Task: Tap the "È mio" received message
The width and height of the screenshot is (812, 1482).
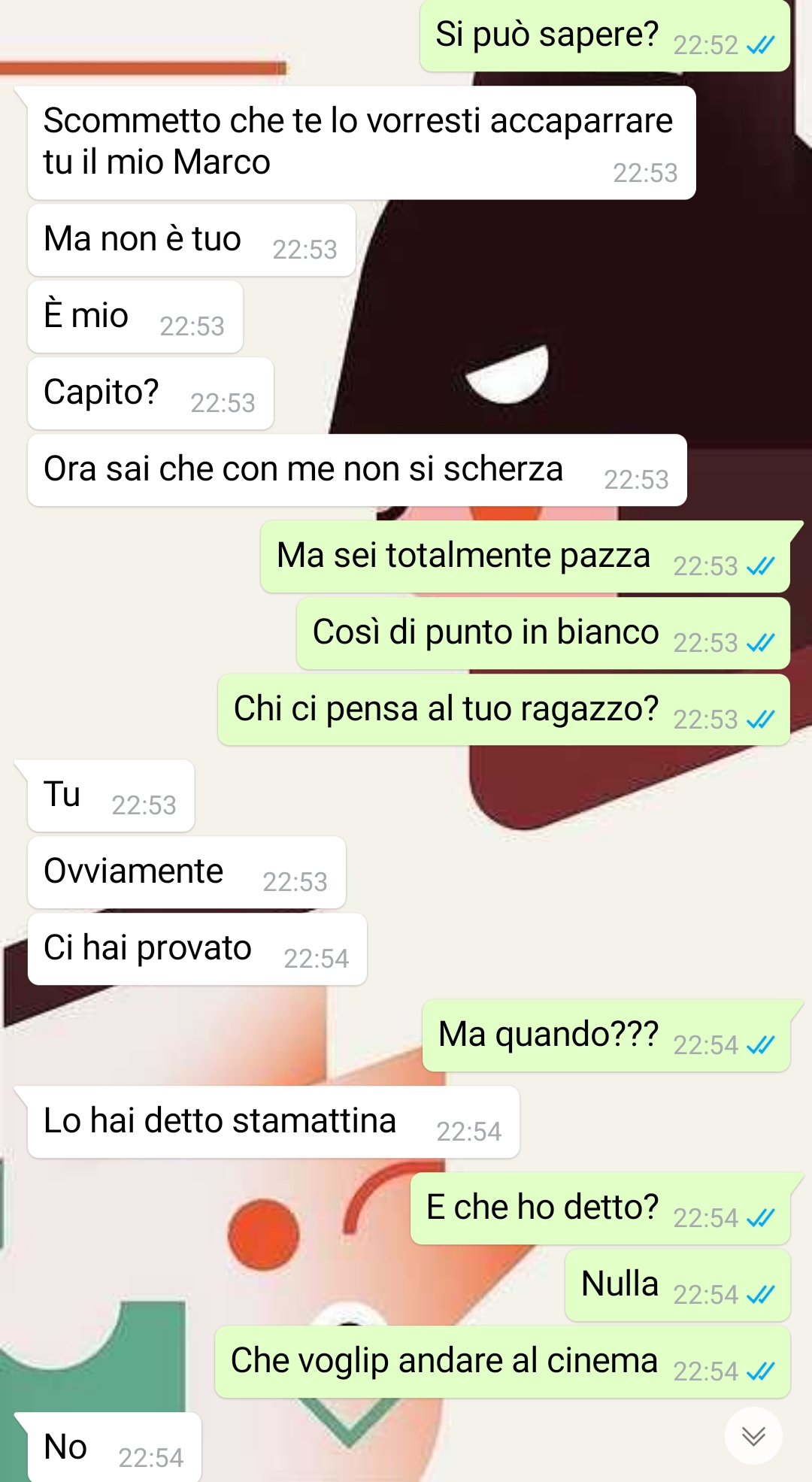Action: pyautogui.click(x=135, y=317)
